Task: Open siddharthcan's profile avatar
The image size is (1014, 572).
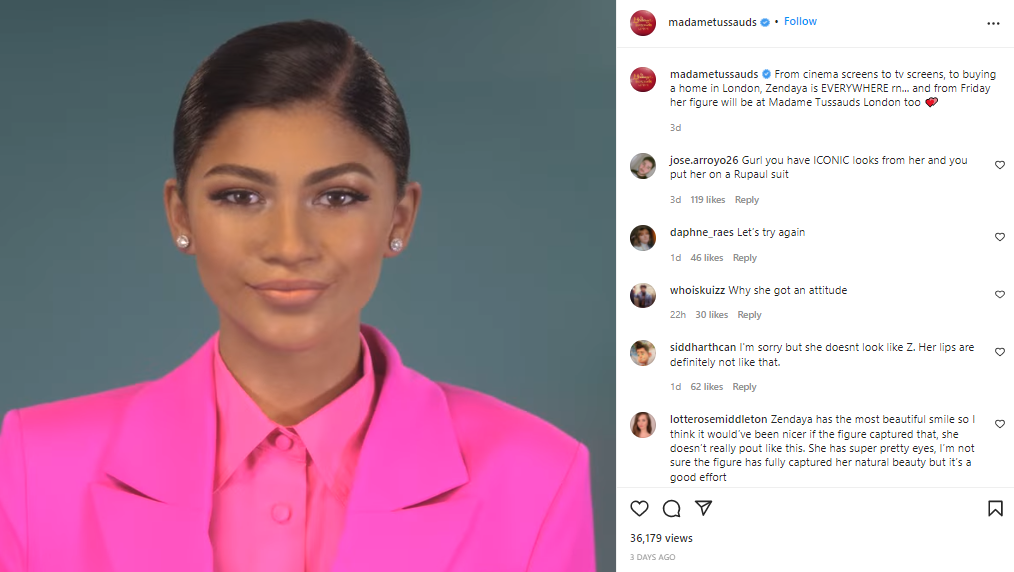Action: point(643,353)
